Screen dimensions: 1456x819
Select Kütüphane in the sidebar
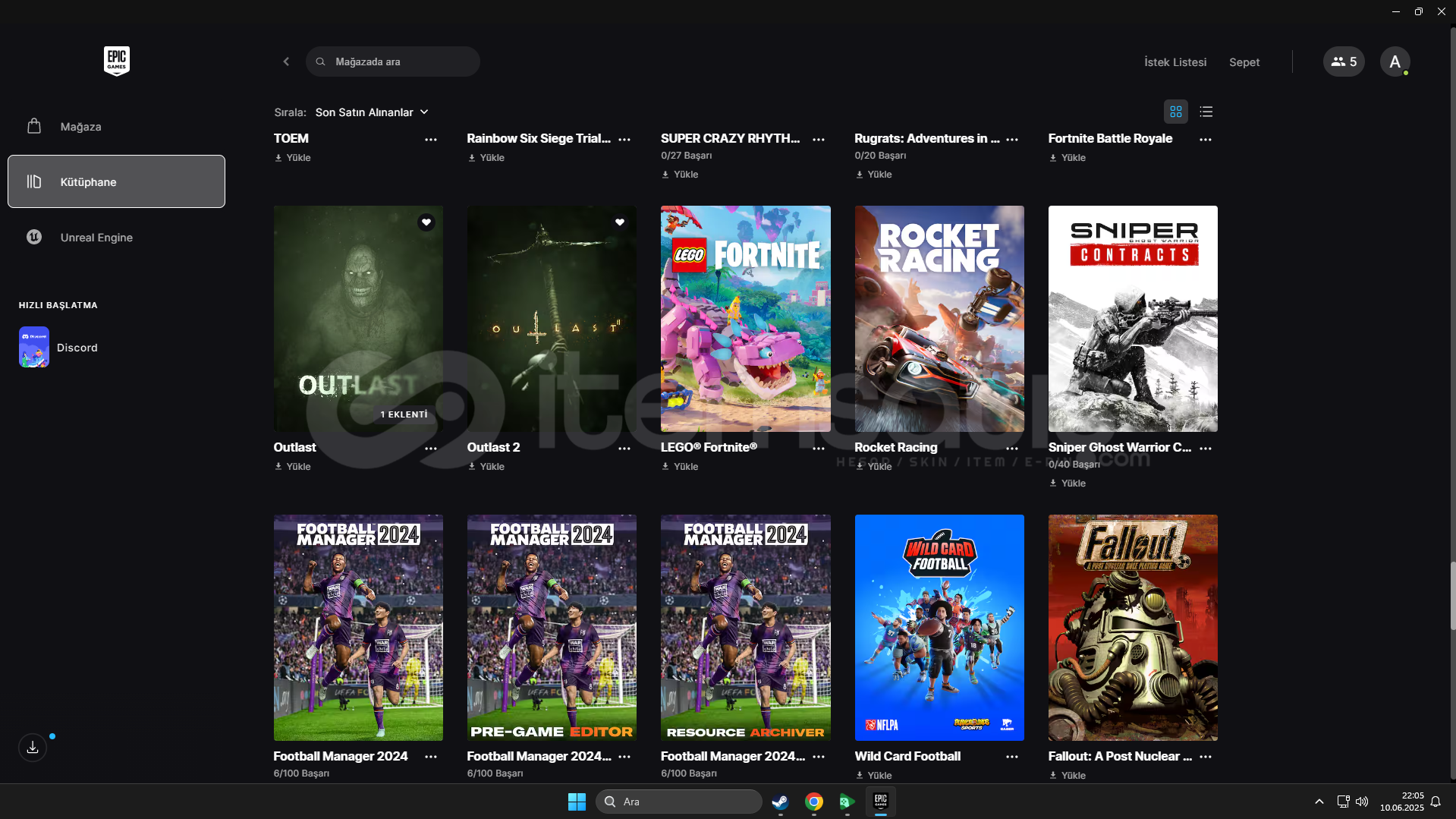point(116,181)
